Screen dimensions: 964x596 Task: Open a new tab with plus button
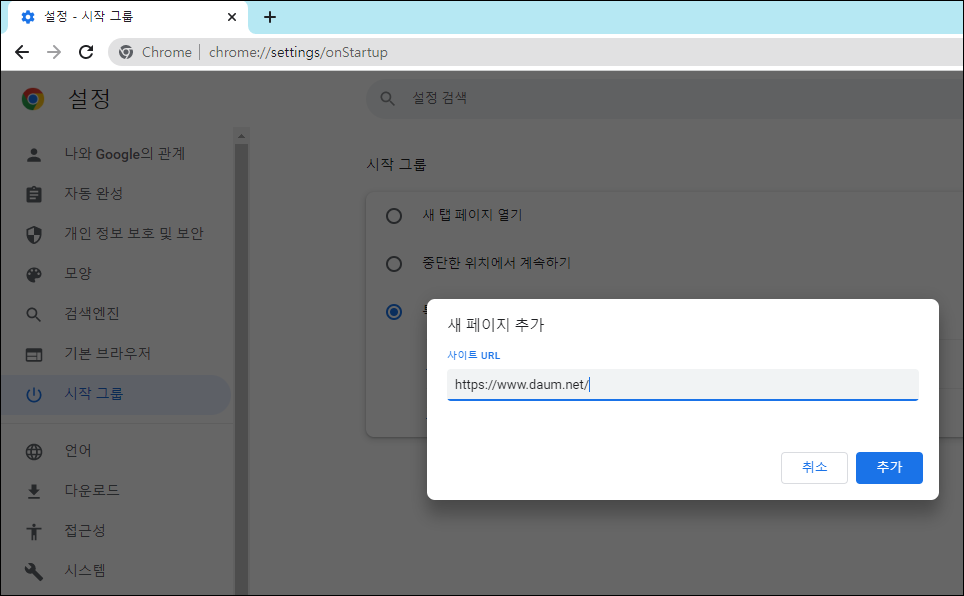270,17
